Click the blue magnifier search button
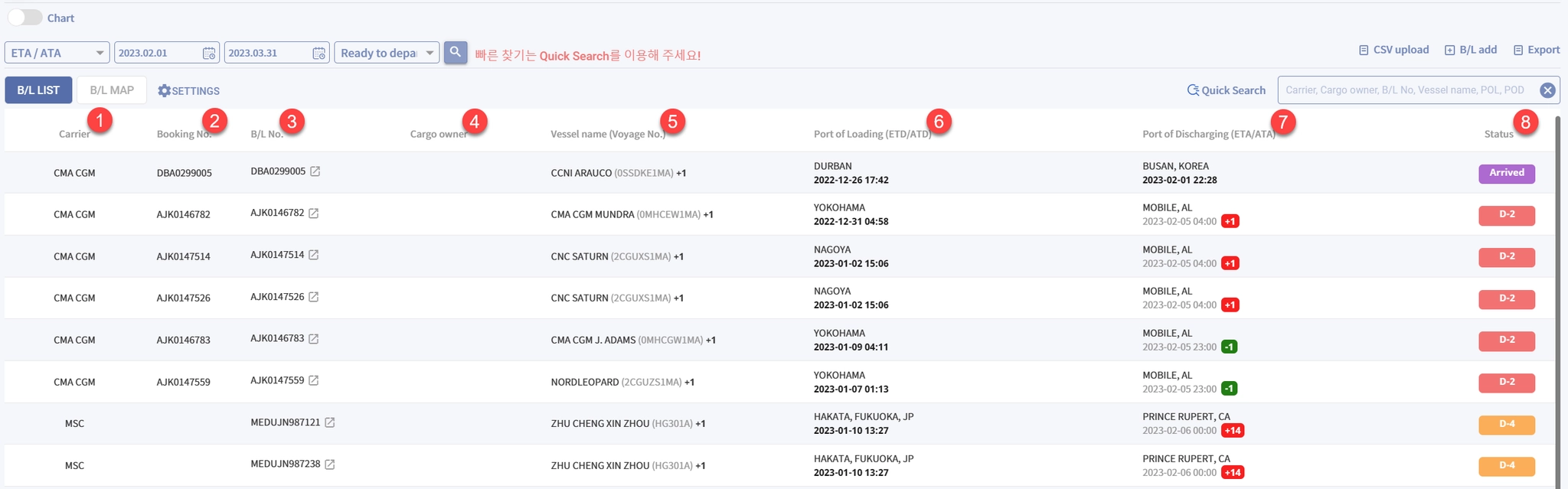Image resolution: width=1568 pixels, height=489 pixels. click(x=456, y=52)
